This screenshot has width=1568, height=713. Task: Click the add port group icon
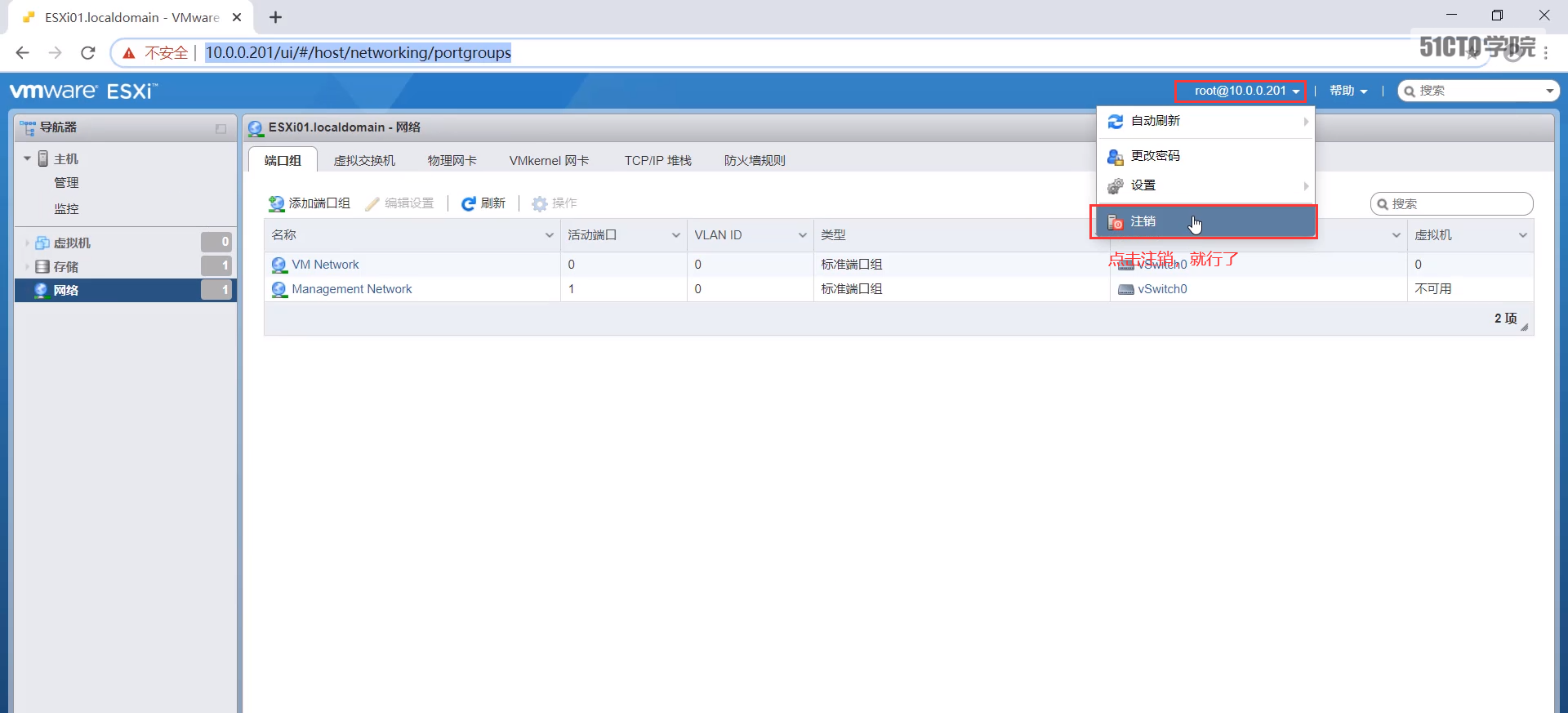(x=277, y=203)
